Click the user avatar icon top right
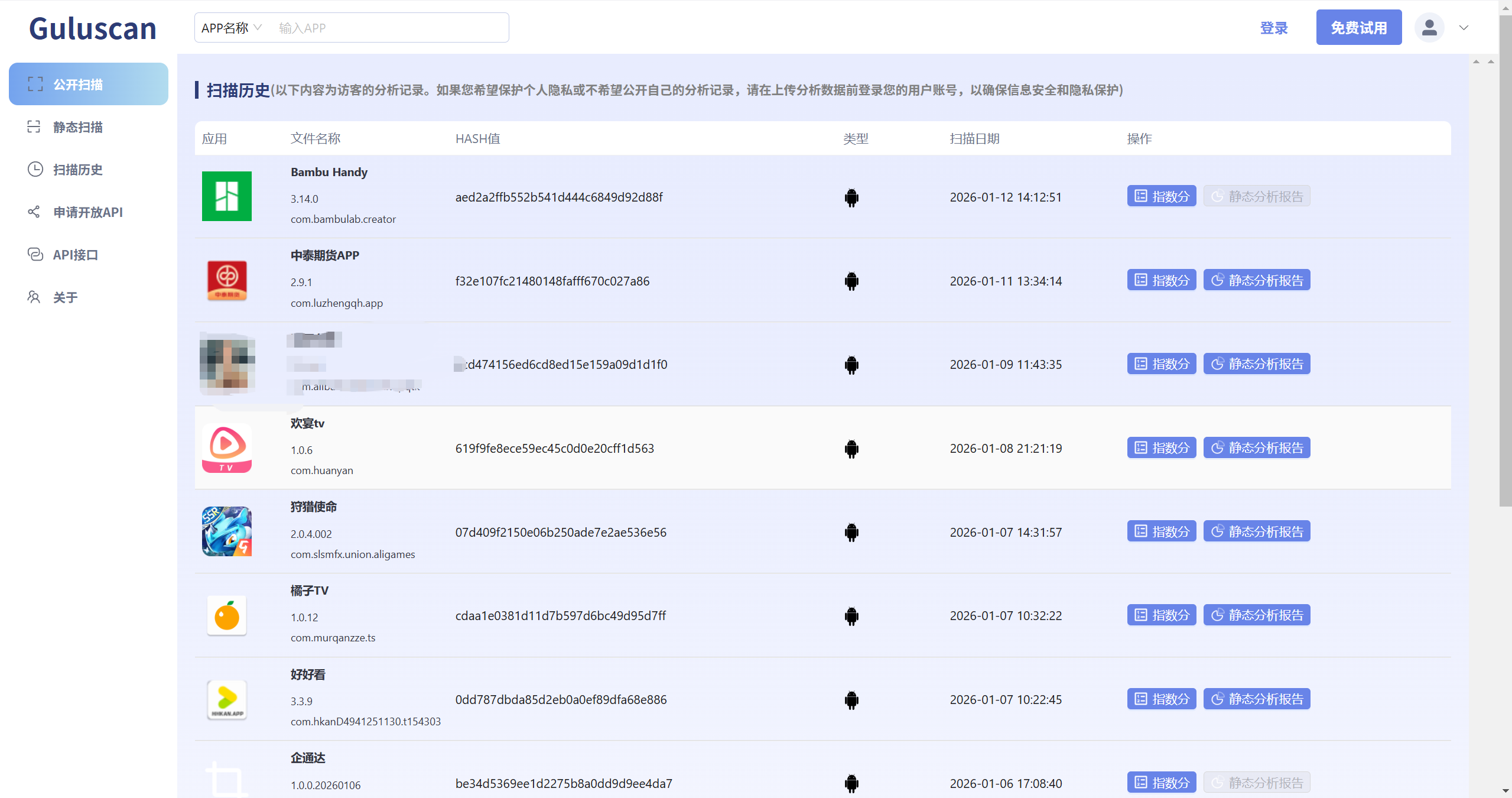 pos(1429,27)
